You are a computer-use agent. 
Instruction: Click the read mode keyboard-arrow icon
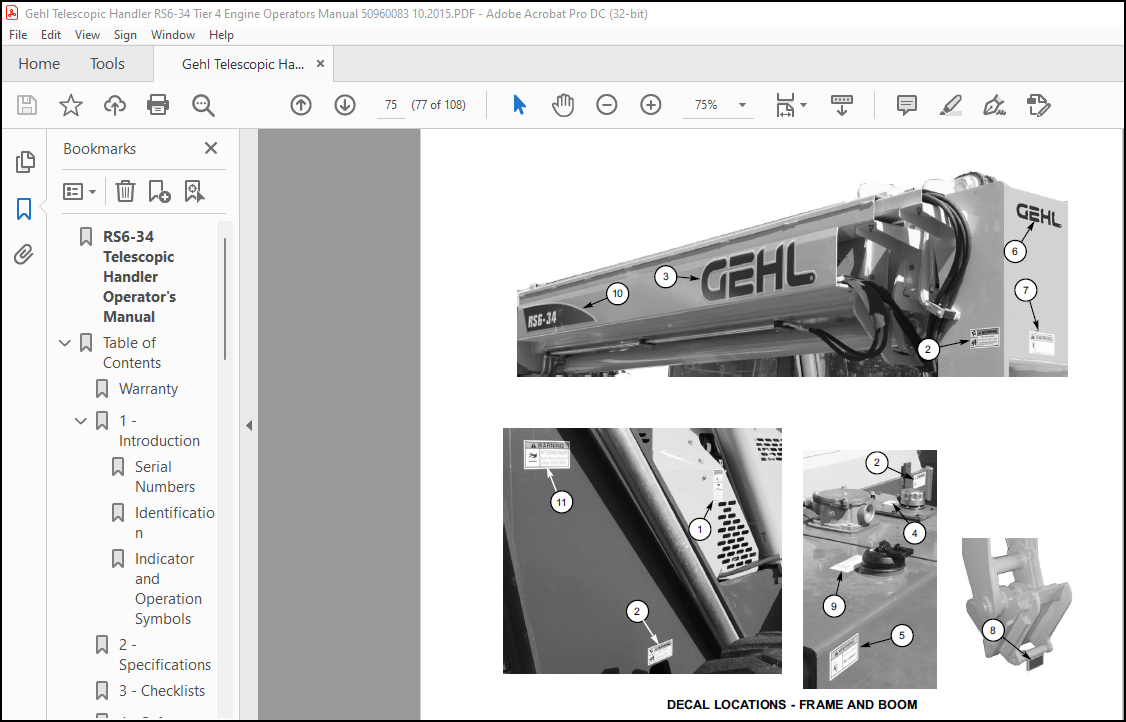(842, 105)
